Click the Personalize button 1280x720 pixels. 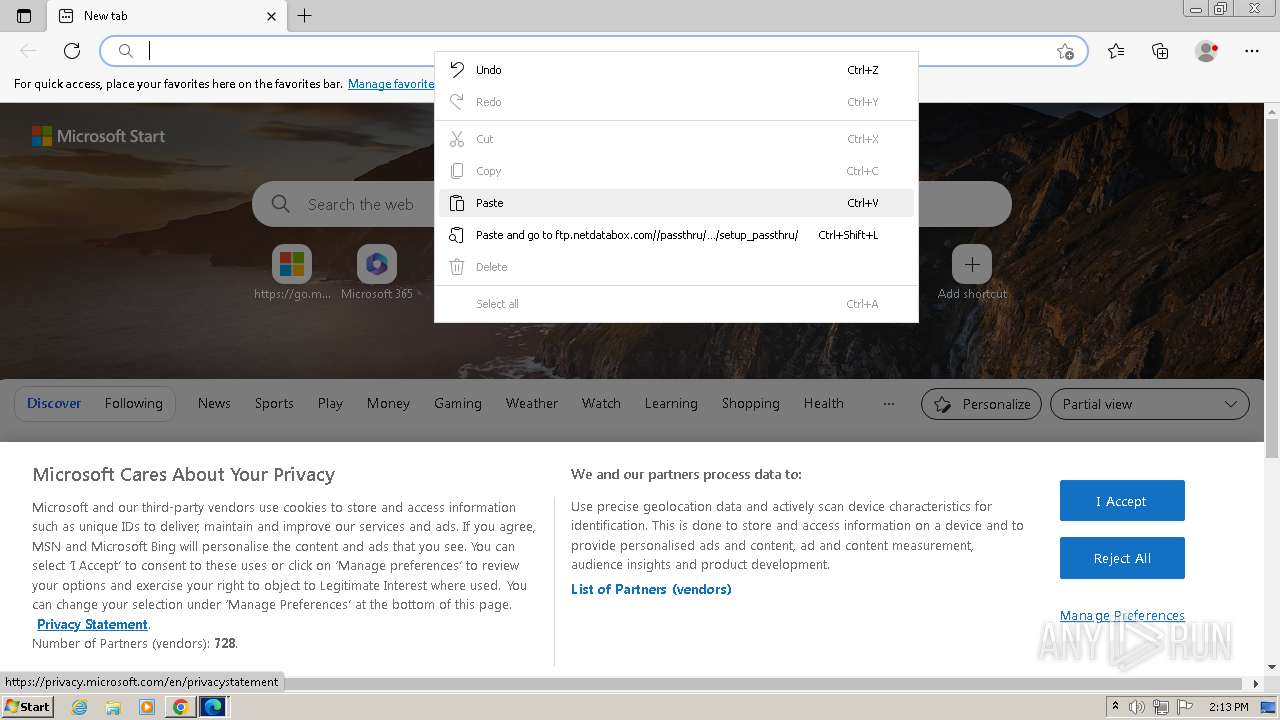point(981,404)
